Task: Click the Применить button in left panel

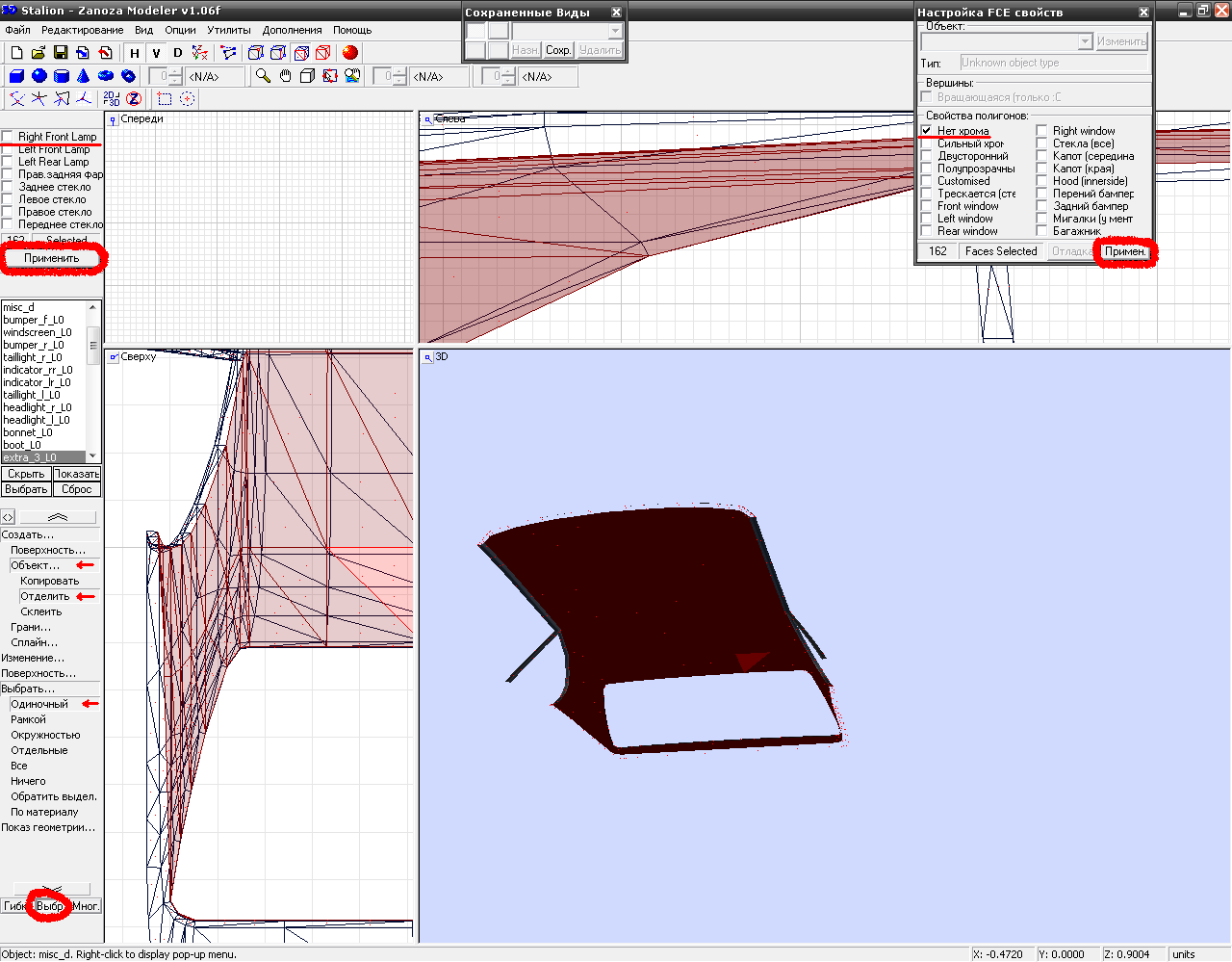Action: [x=52, y=258]
